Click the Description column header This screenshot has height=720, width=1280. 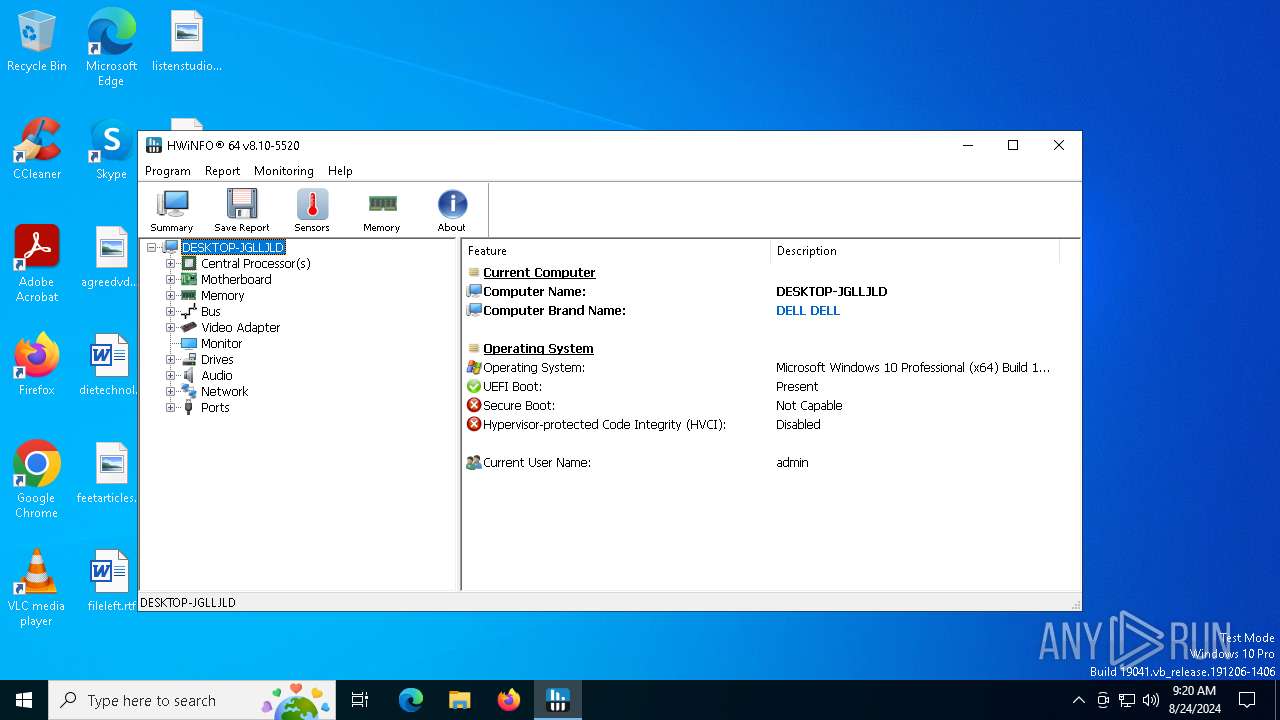click(x=914, y=251)
